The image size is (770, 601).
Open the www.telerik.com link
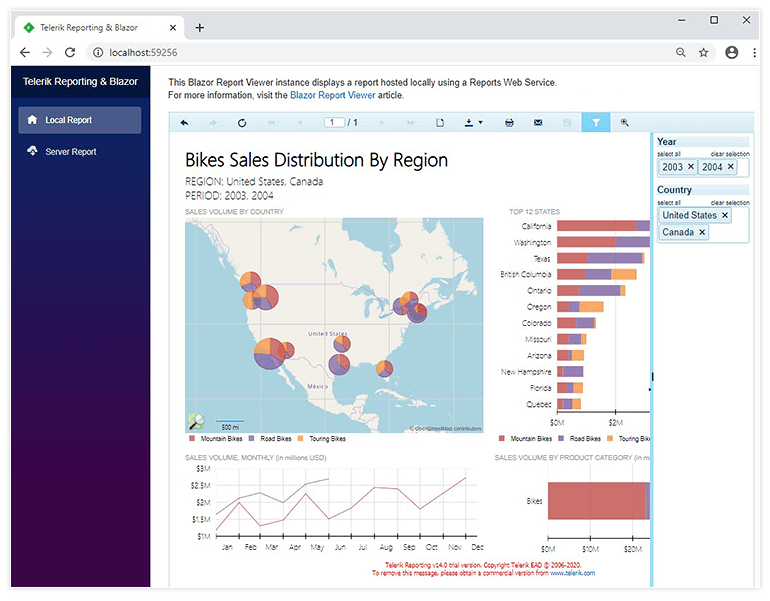[573, 573]
